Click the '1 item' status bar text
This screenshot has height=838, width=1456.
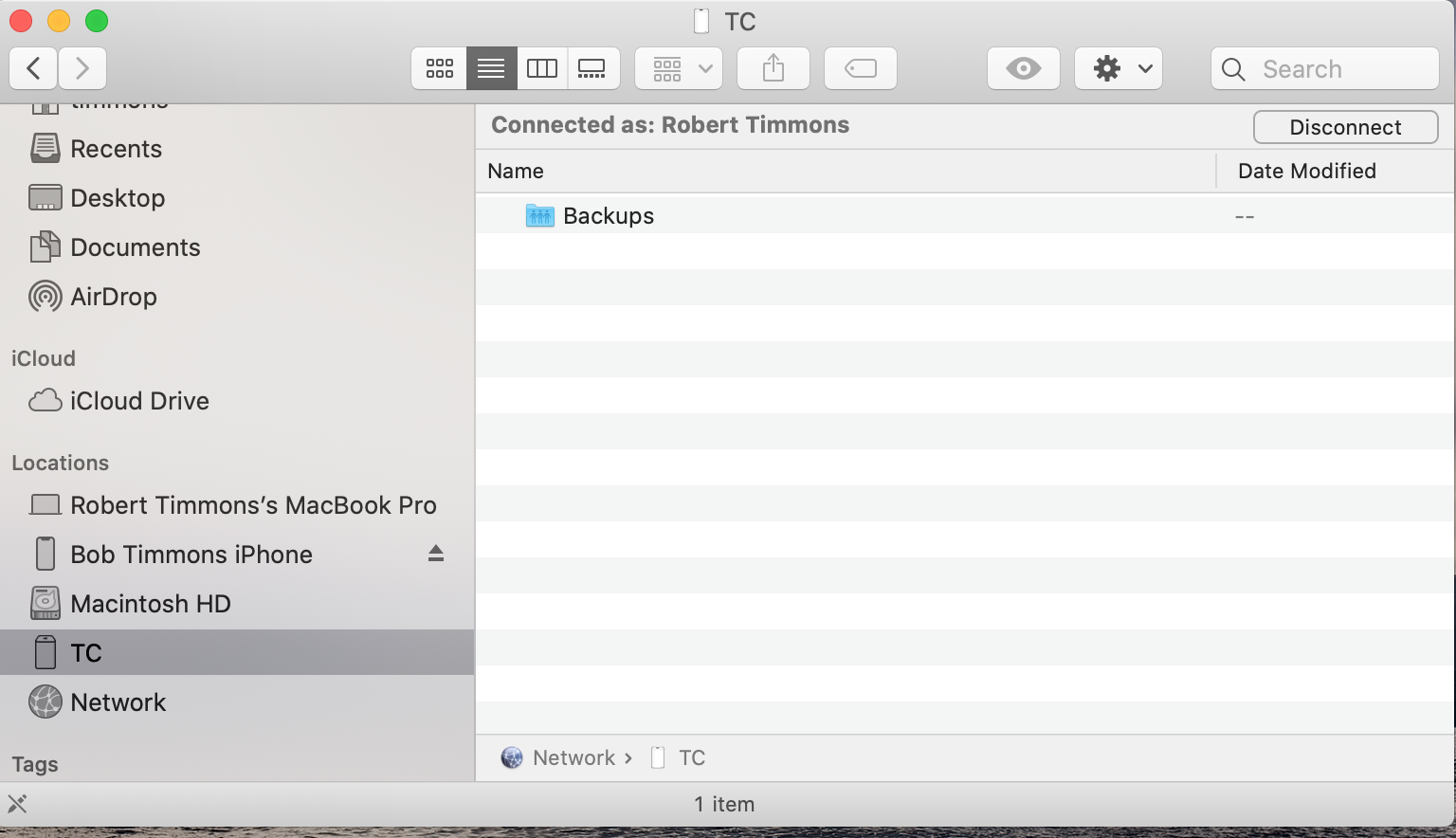(x=724, y=804)
